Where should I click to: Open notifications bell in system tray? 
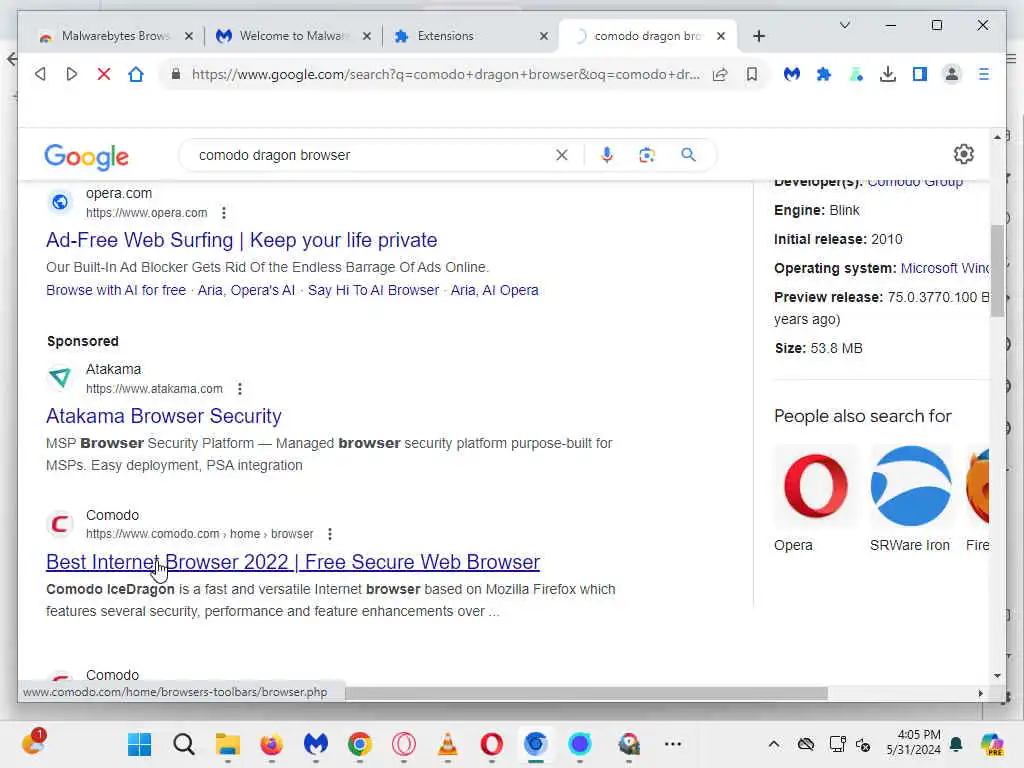[x=956, y=744]
